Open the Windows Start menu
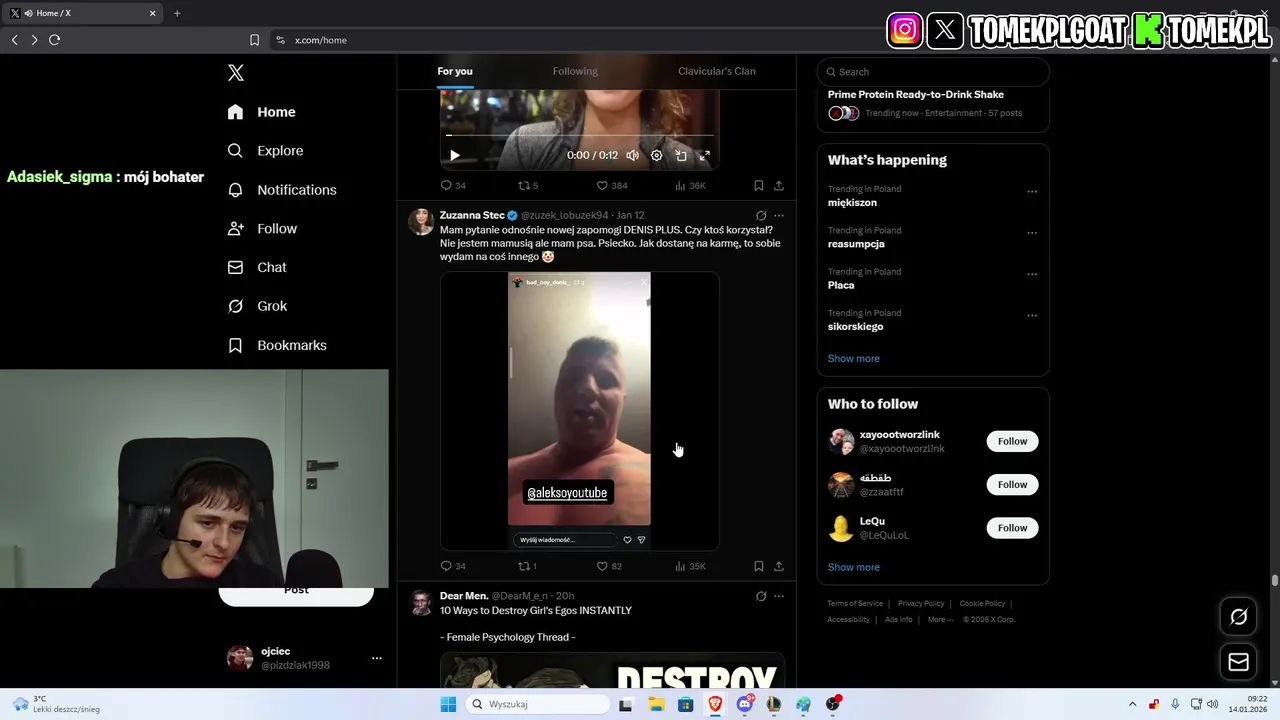This screenshot has width=1280, height=720. (x=448, y=704)
